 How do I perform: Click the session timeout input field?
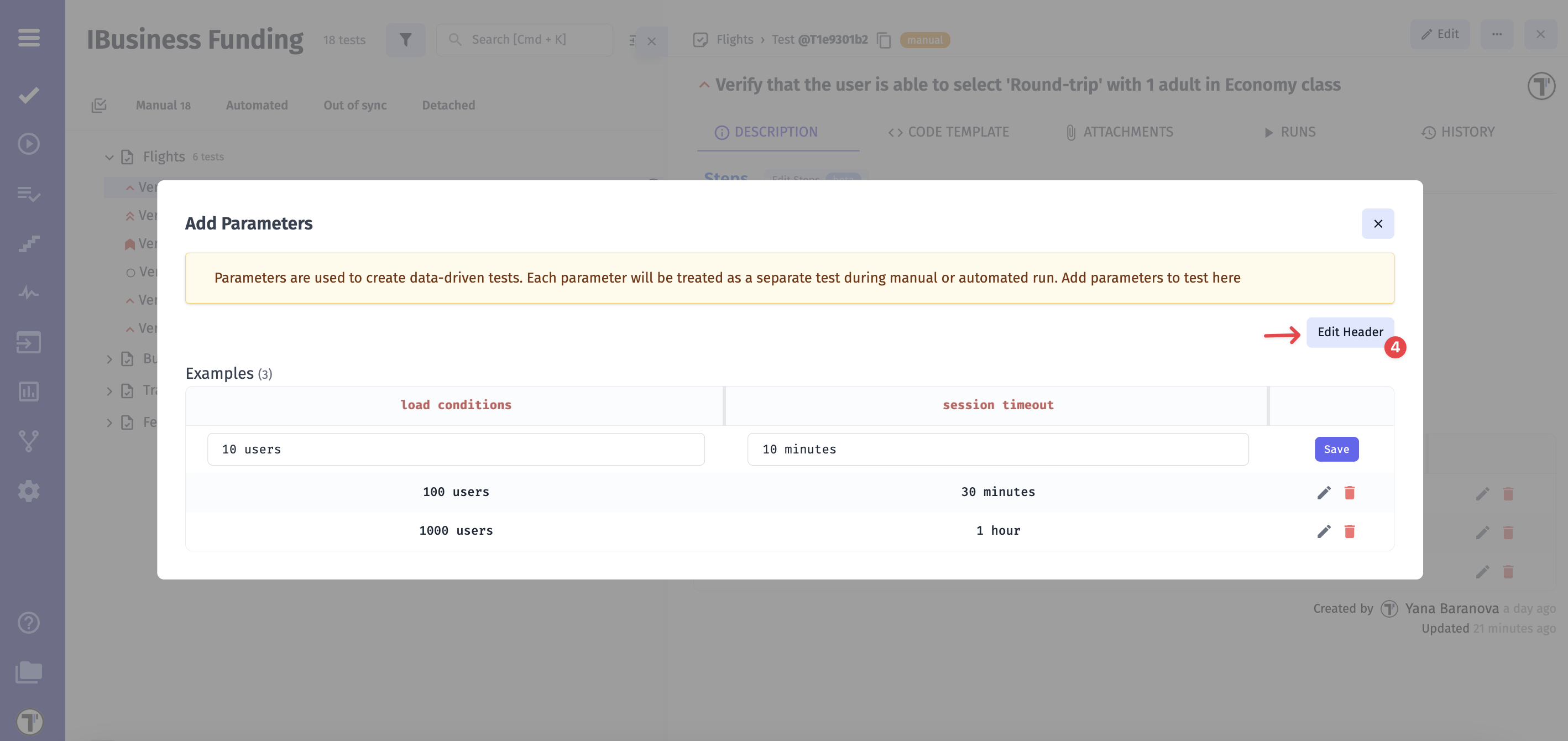click(997, 450)
